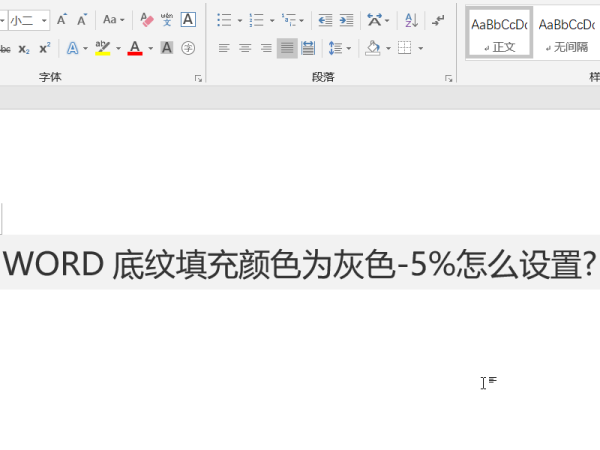The width and height of the screenshot is (600, 450).
Task: Sort text with A-Z icon
Action: click(411, 20)
